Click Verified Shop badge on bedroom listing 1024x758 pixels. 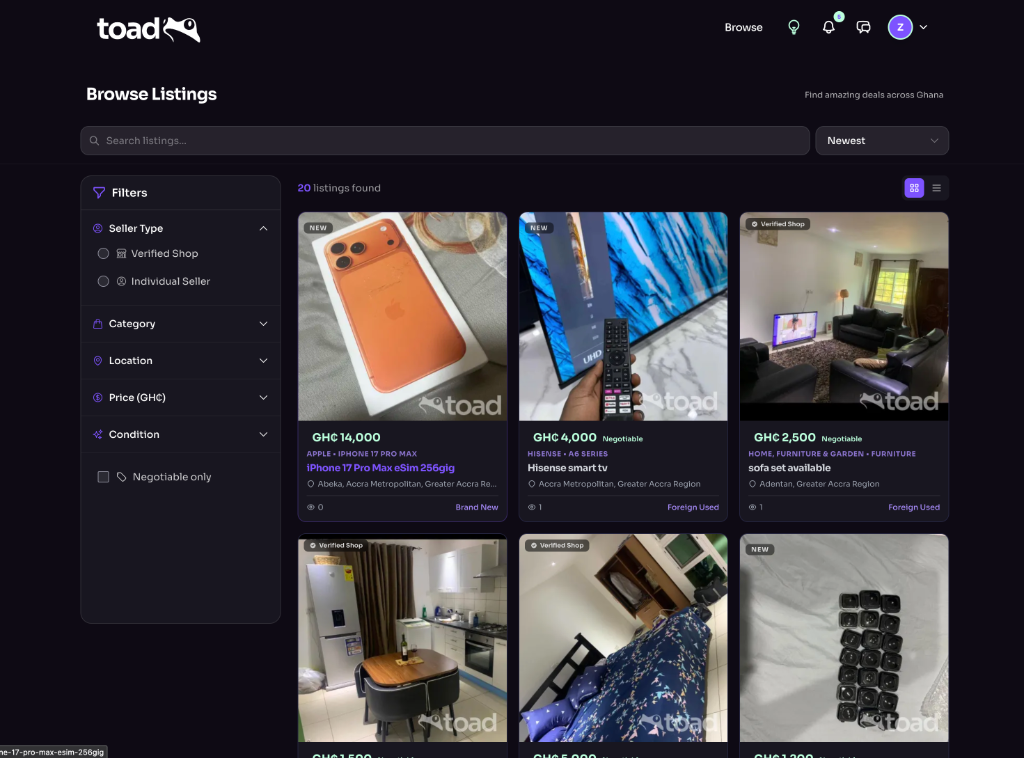[557, 545]
